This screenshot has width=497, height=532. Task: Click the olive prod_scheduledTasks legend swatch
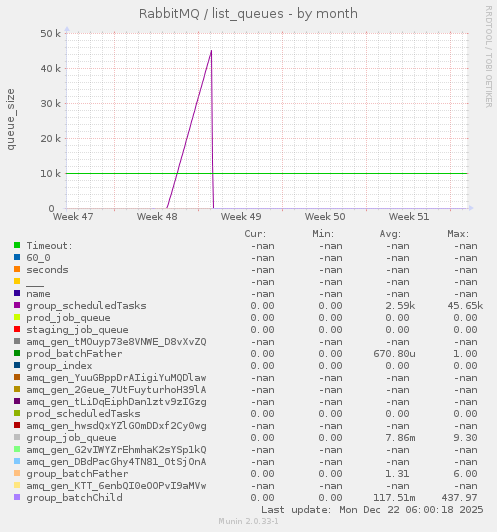(x=17, y=413)
